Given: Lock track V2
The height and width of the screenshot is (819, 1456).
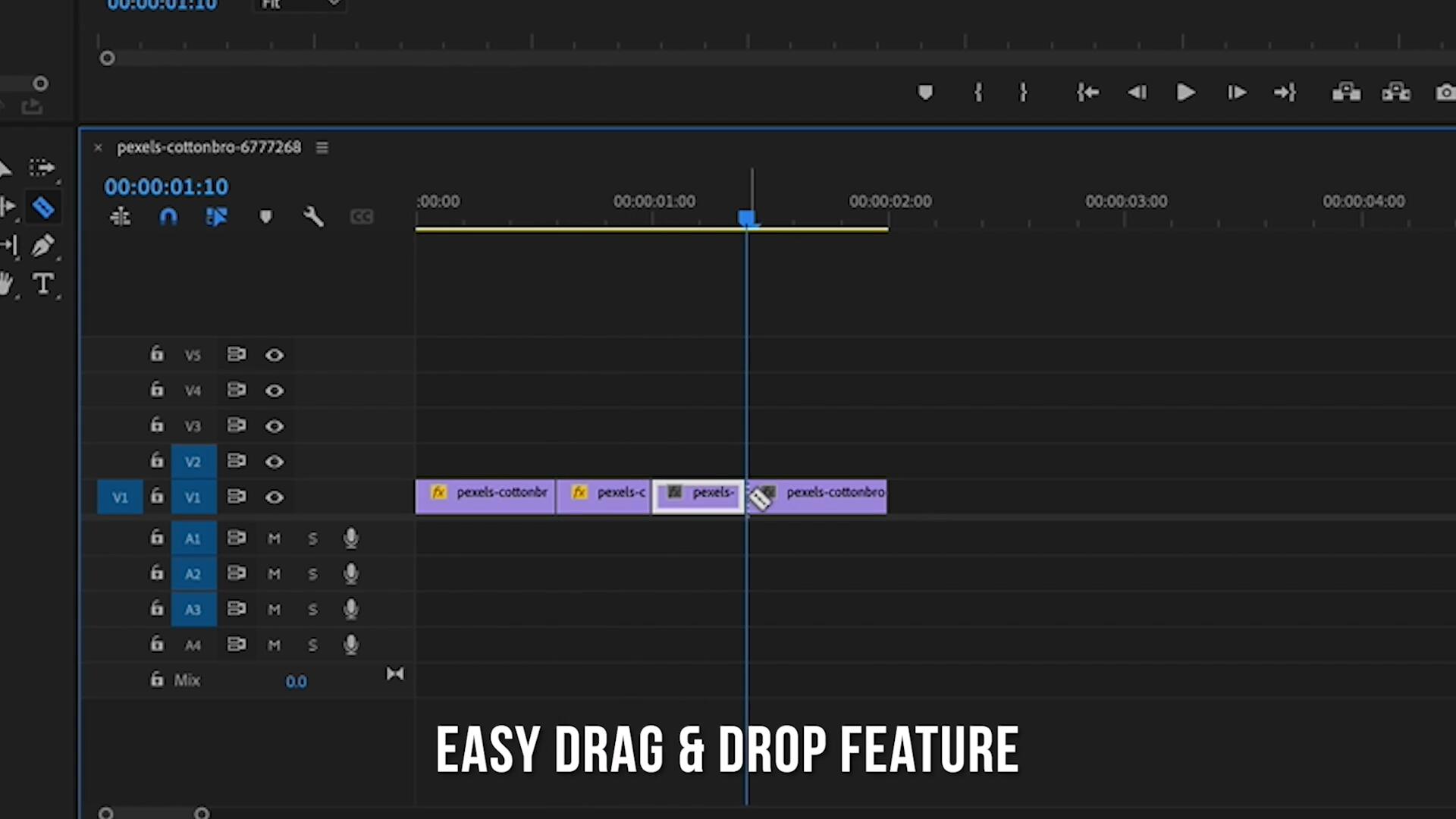Looking at the screenshot, I should tap(156, 460).
